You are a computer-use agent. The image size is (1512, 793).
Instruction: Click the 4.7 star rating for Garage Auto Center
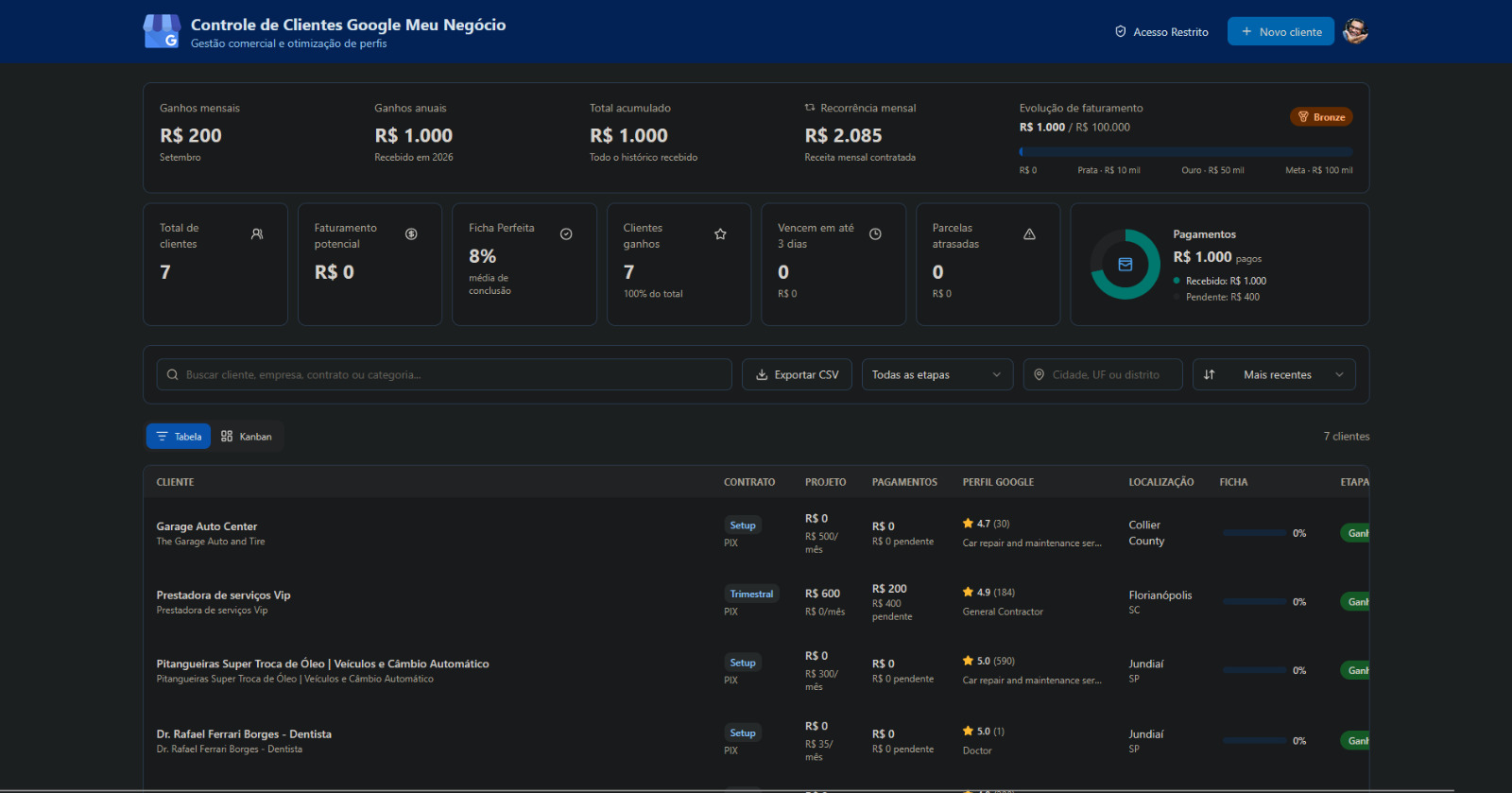[986, 524]
